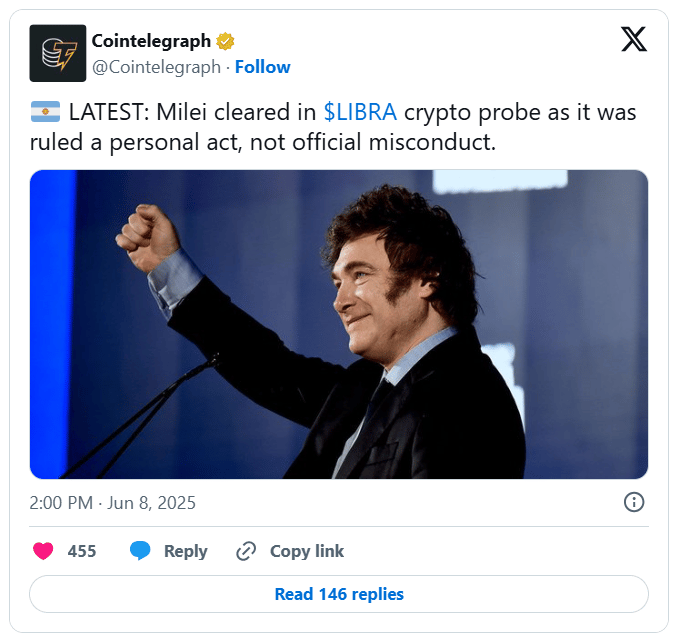Click the Copy link label
Viewport: 678px width, 642px height.
(307, 551)
